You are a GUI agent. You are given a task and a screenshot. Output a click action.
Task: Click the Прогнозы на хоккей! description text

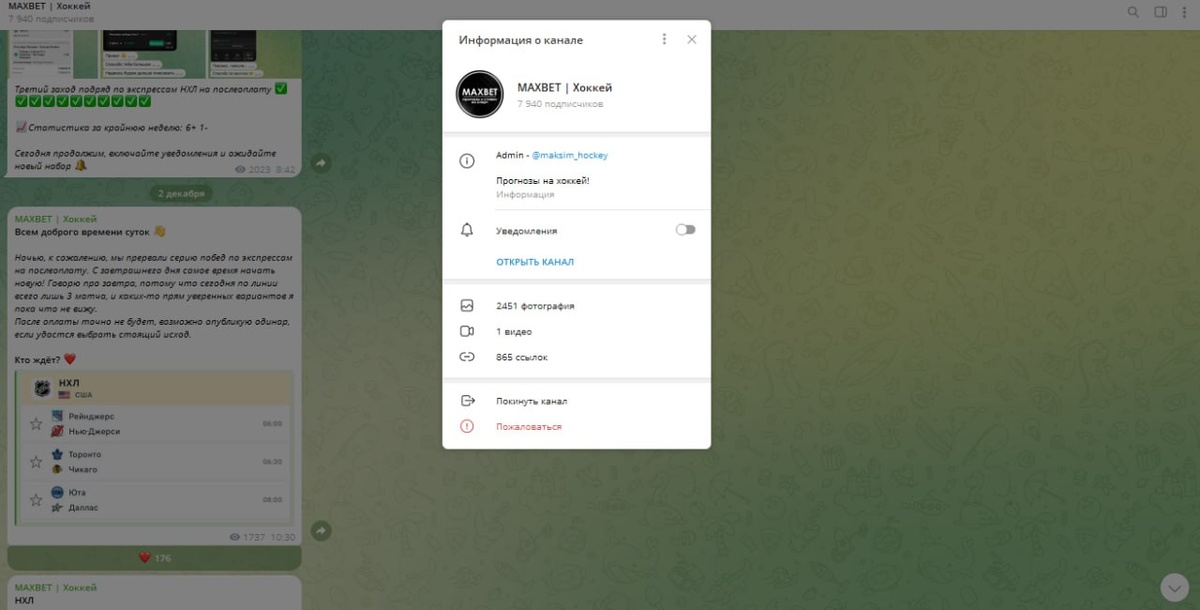click(x=543, y=180)
